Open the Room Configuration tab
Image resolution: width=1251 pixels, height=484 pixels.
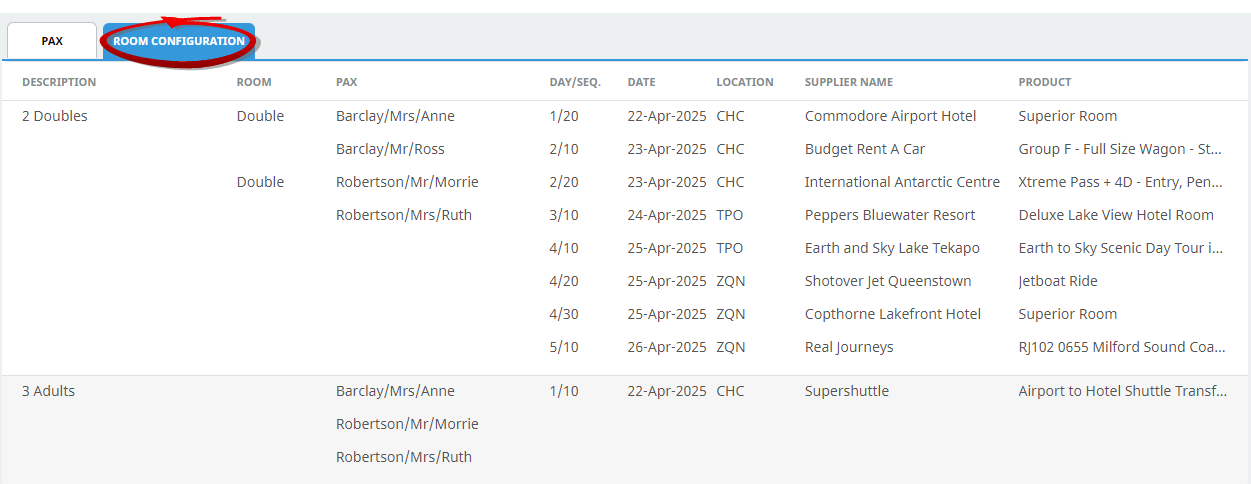[178, 41]
